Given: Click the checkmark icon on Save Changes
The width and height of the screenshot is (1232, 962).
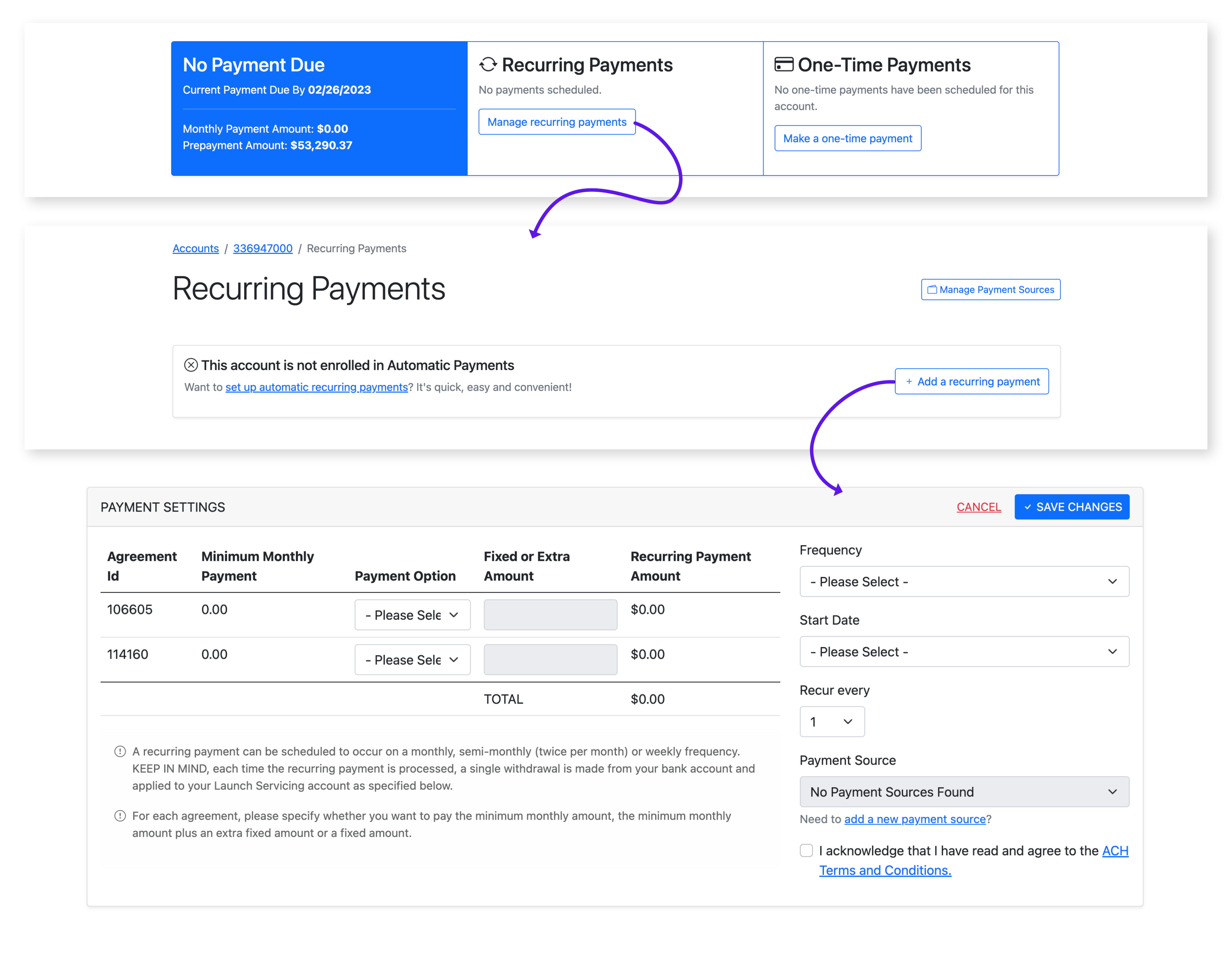Looking at the screenshot, I should pos(1028,508).
